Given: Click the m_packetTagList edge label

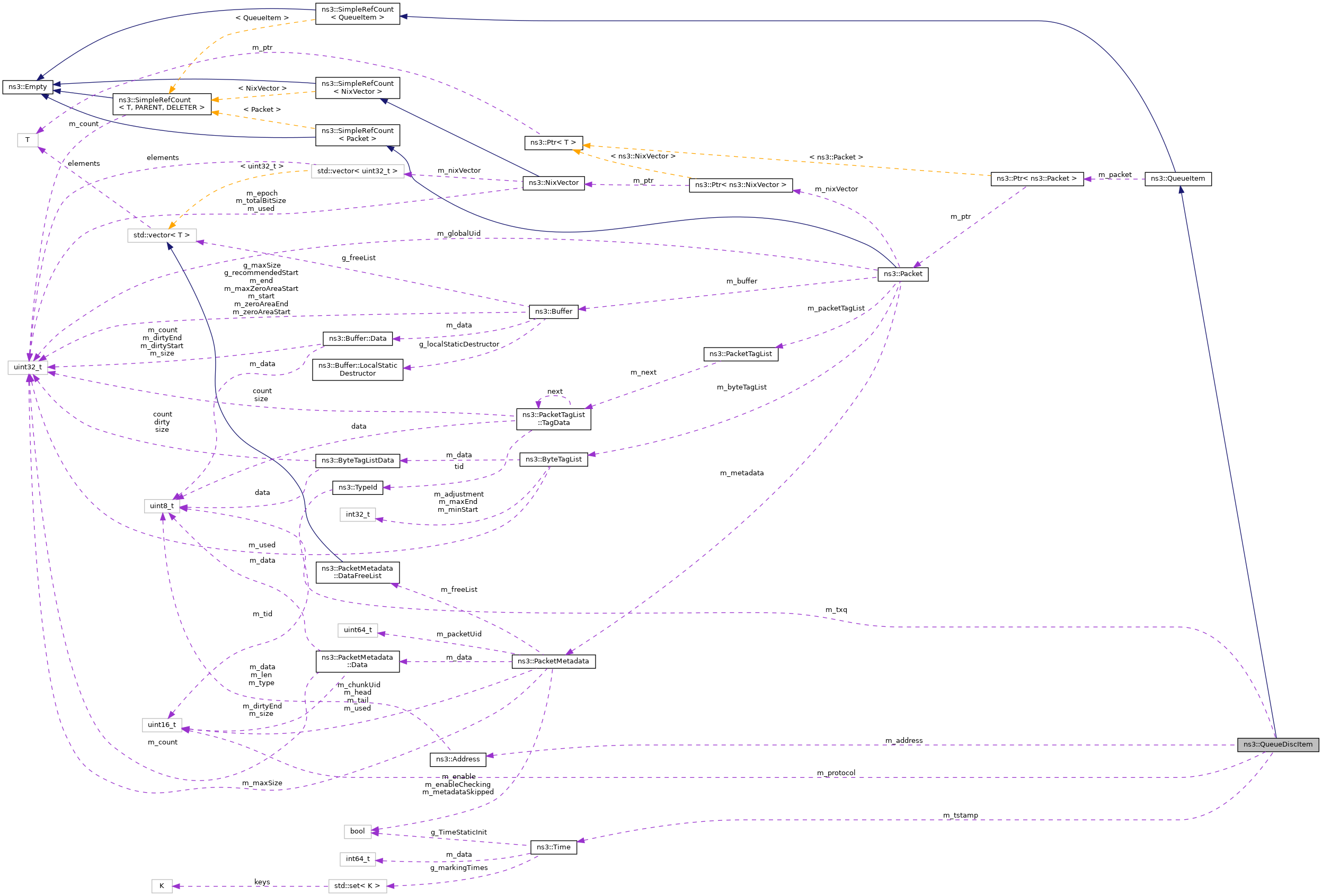Looking at the screenshot, I should click(836, 308).
